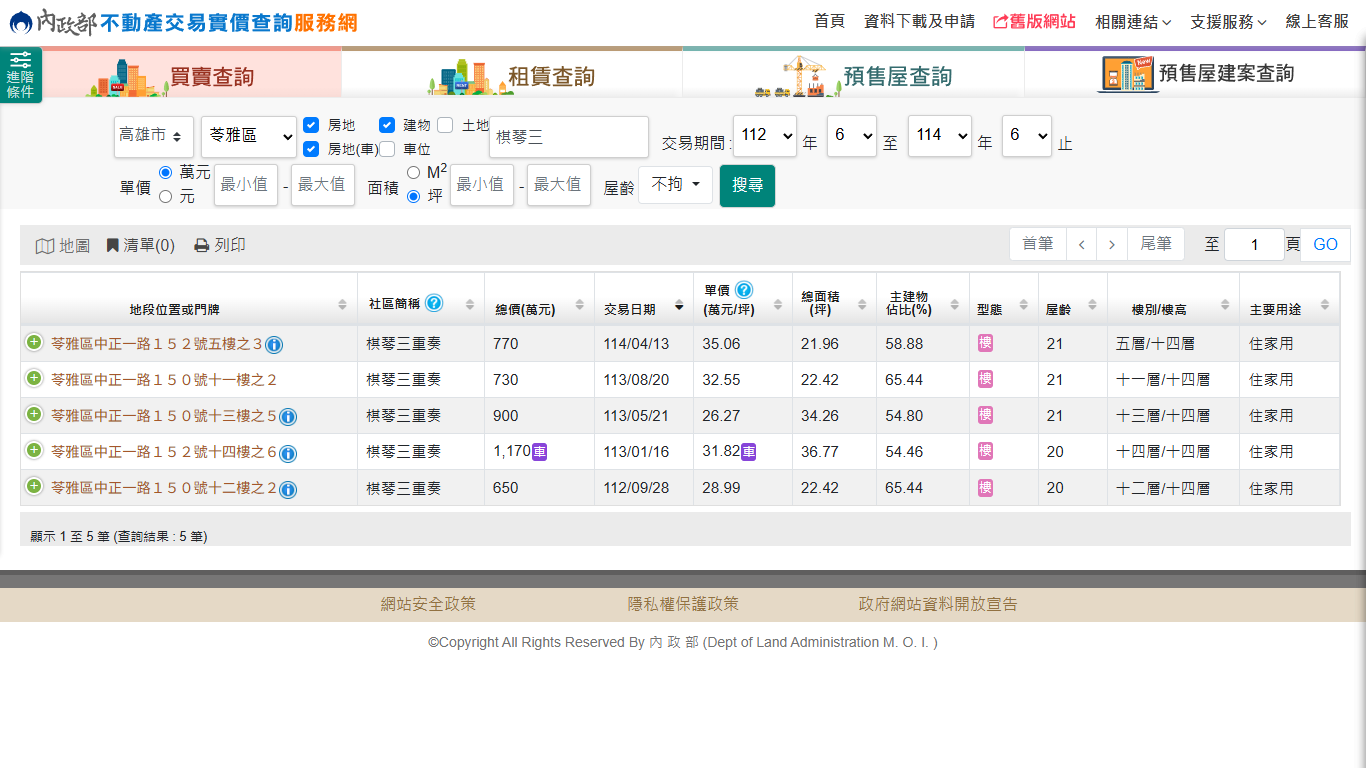The width and height of the screenshot is (1366, 768).
Task: Sort by 交易日期 column arrow
Action: (x=679, y=306)
